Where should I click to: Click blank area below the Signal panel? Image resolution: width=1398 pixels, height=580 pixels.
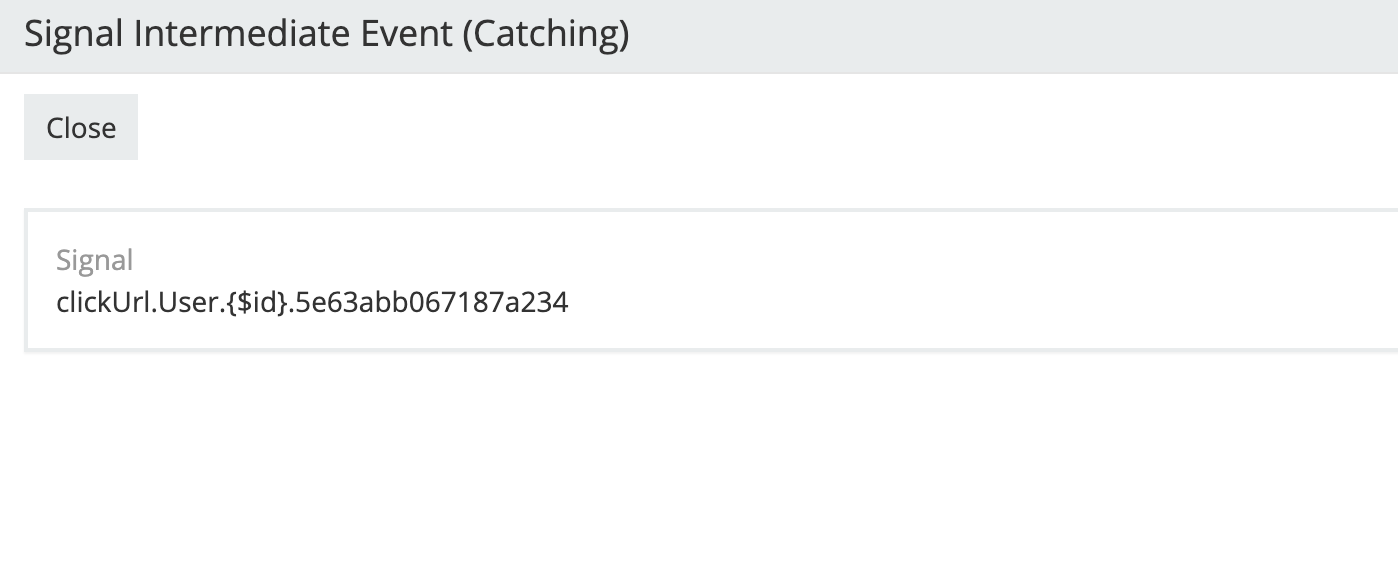[x=700, y=460]
